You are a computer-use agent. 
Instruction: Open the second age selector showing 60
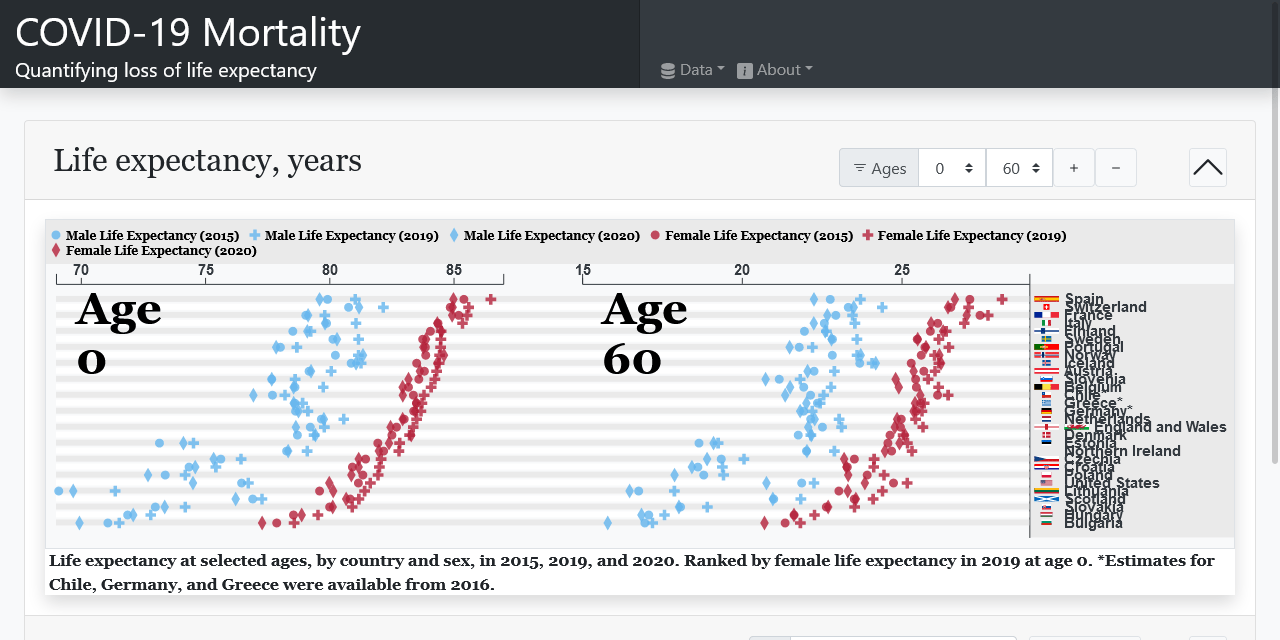click(x=1019, y=167)
